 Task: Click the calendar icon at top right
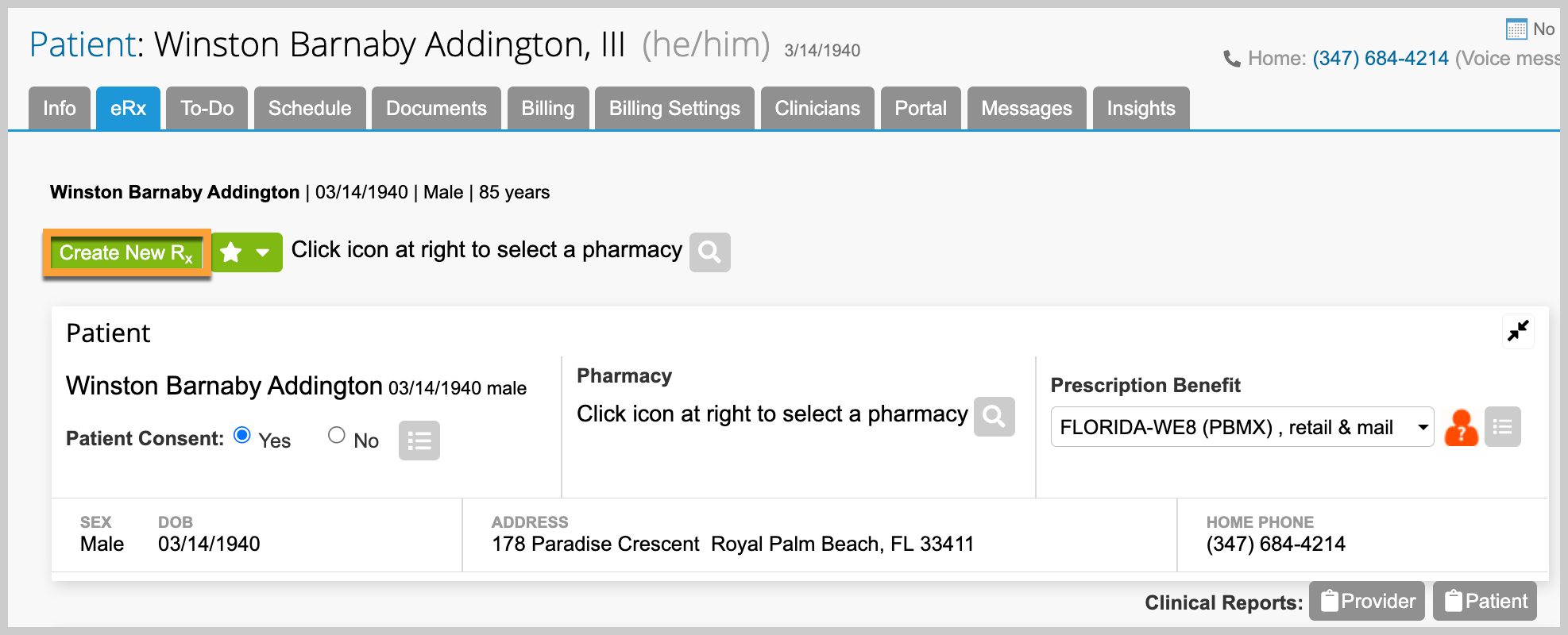(1516, 29)
